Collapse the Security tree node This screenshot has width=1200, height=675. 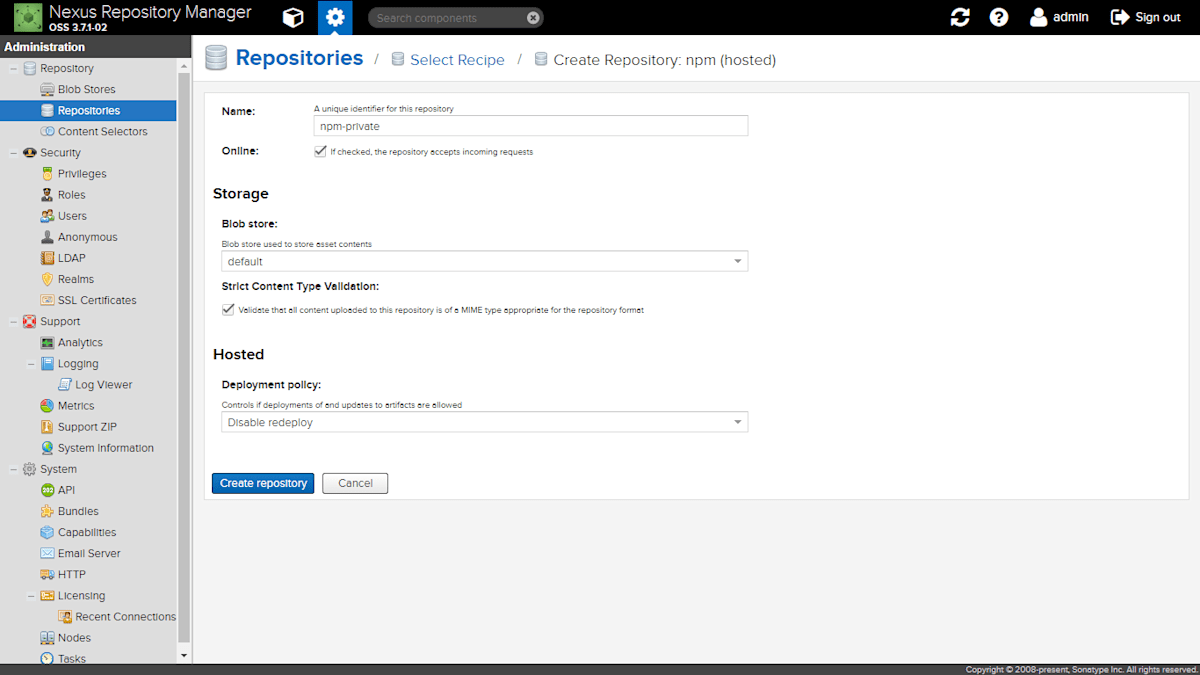pyautogui.click(x=13, y=153)
